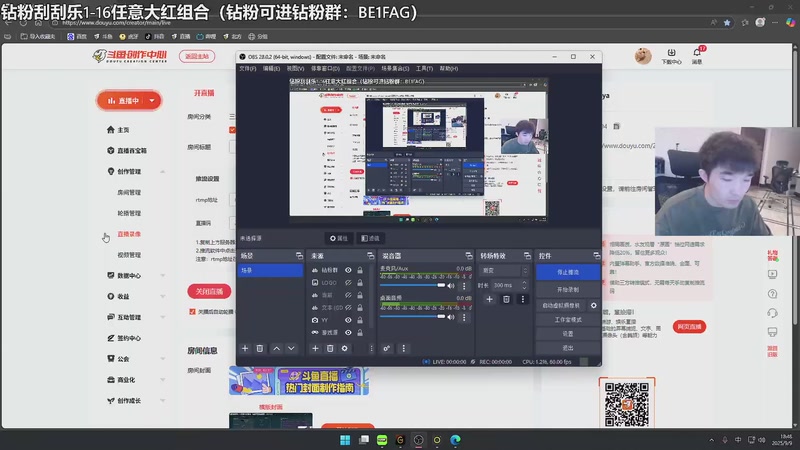Open Mic/Aux channel three-dot options
Screen dimensions: 800x450
(x=464, y=286)
